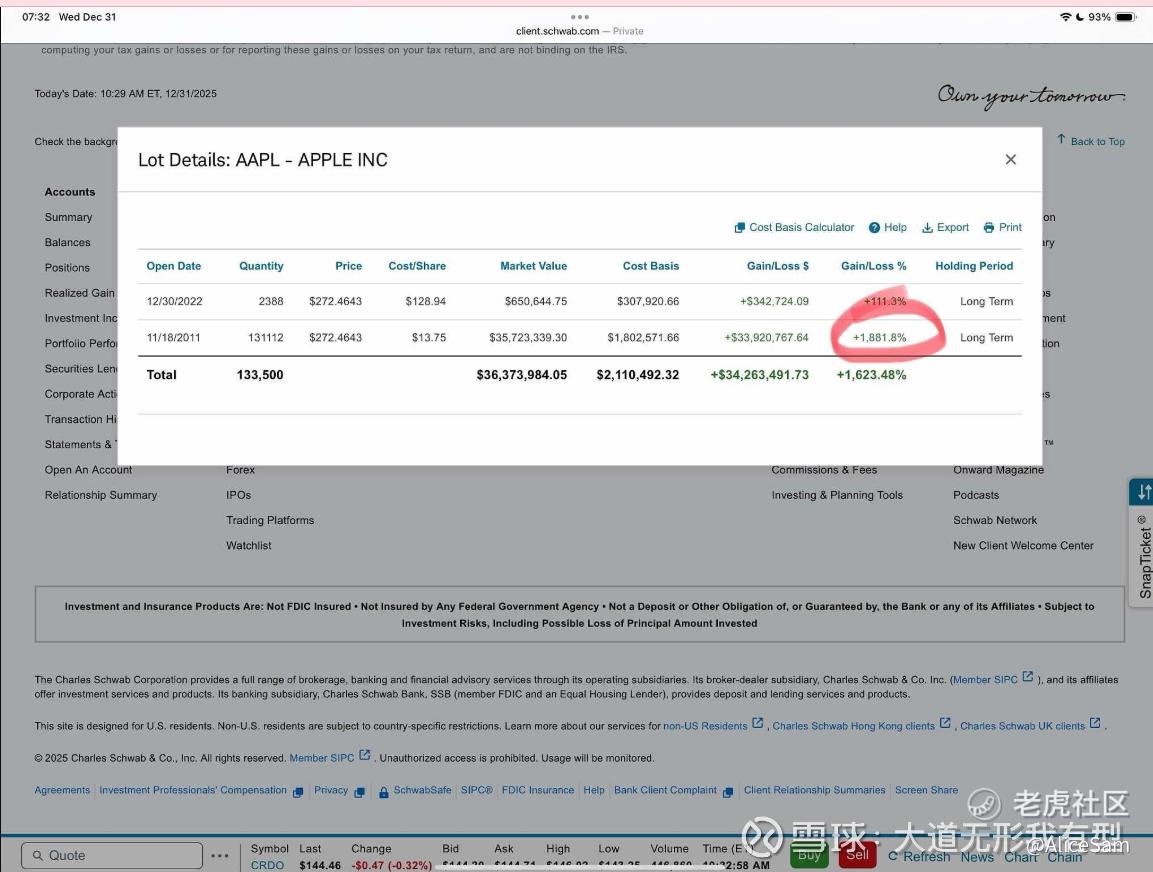Open Positions in the Accounts menu
The height and width of the screenshot is (872, 1153).
tap(67, 268)
